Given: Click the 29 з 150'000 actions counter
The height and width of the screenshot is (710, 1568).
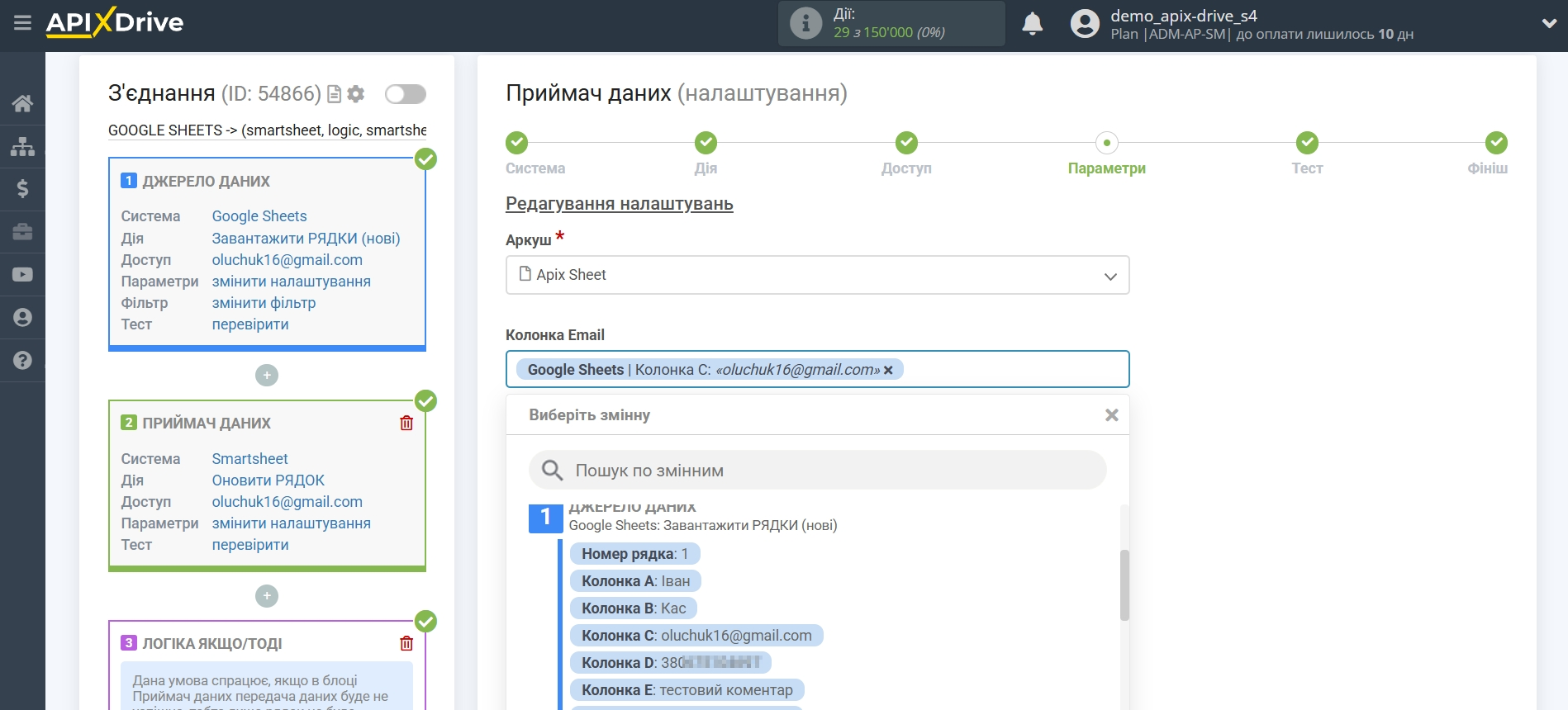Looking at the screenshot, I should point(889,33).
